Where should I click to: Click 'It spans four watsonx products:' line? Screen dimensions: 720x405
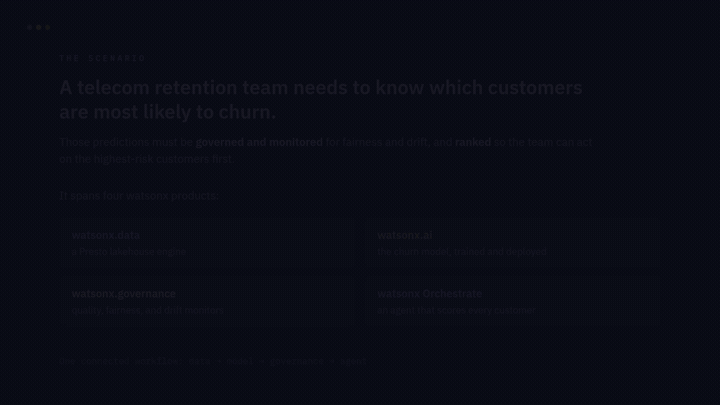pos(139,196)
